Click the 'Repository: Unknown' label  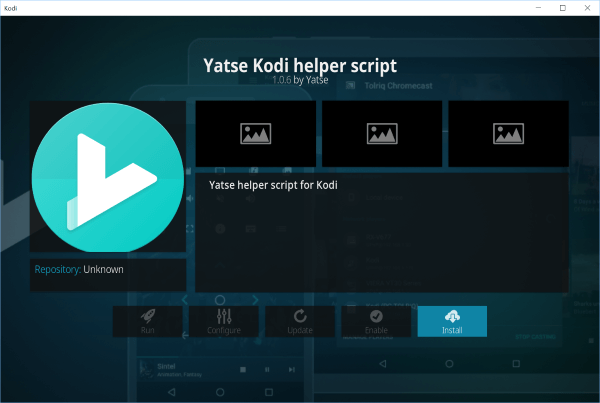click(80, 270)
